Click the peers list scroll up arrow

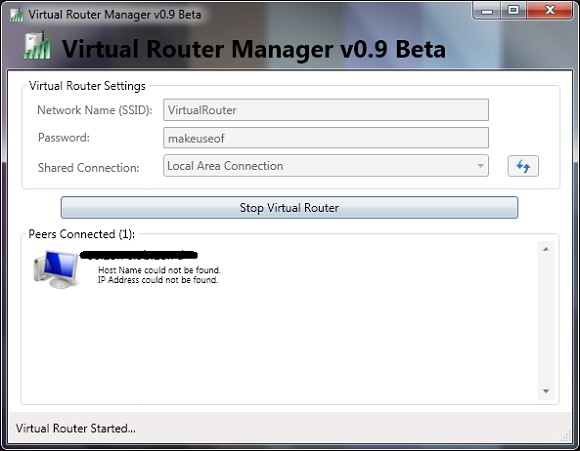point(546,249)
